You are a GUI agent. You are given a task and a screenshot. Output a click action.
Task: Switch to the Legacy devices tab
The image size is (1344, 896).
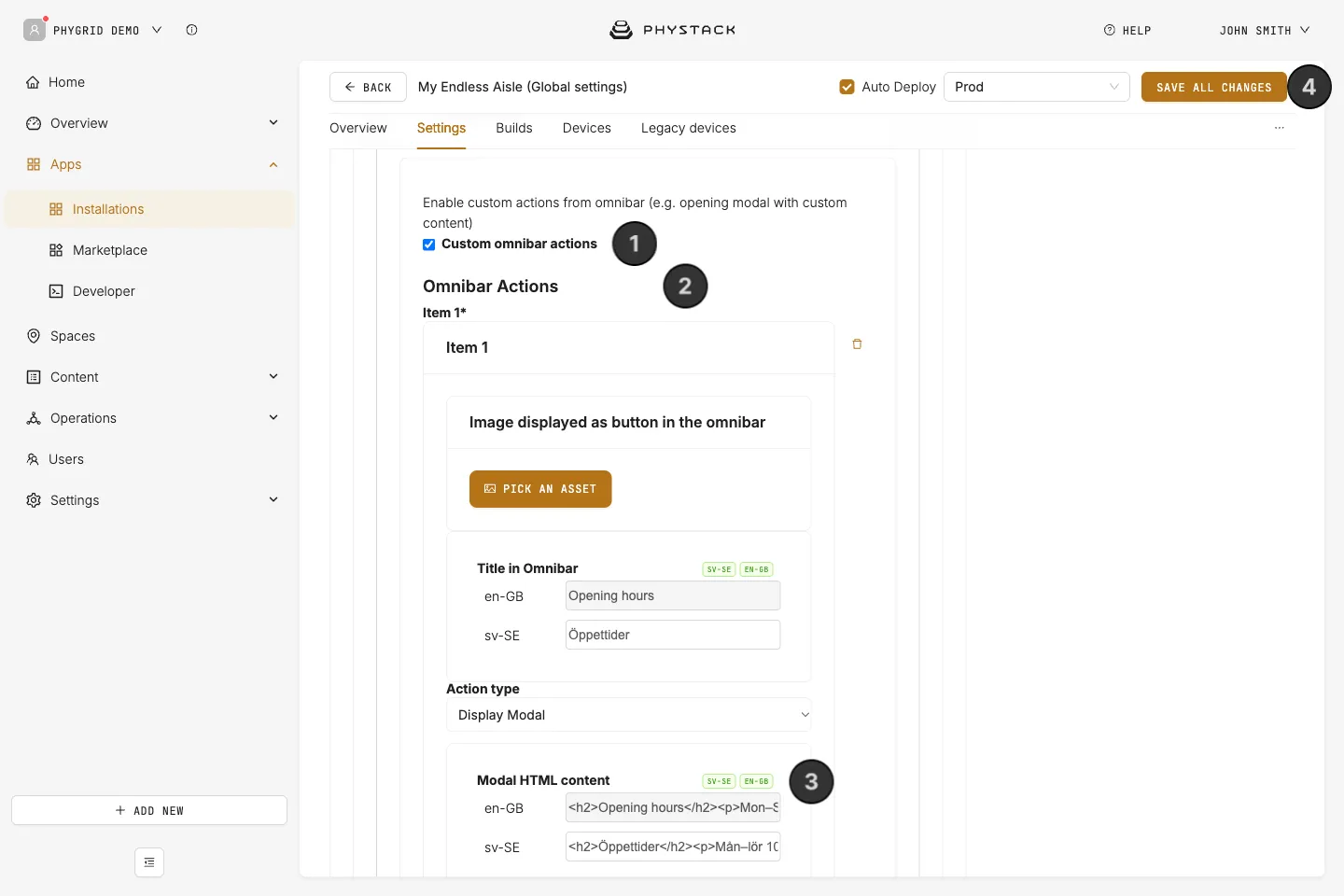(x=689, y=128)
